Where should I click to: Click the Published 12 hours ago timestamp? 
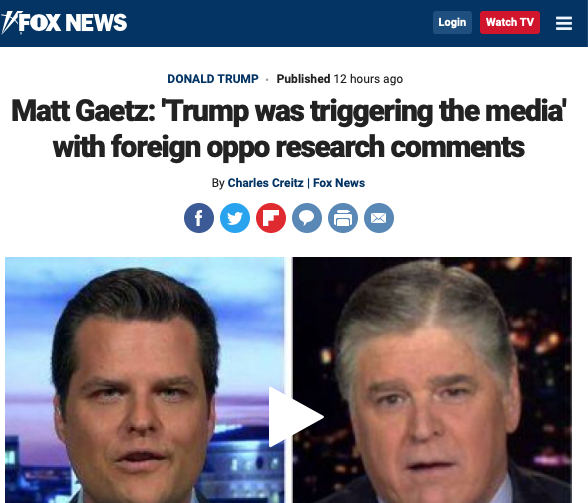pyautogui.click(x=340, y=79)
